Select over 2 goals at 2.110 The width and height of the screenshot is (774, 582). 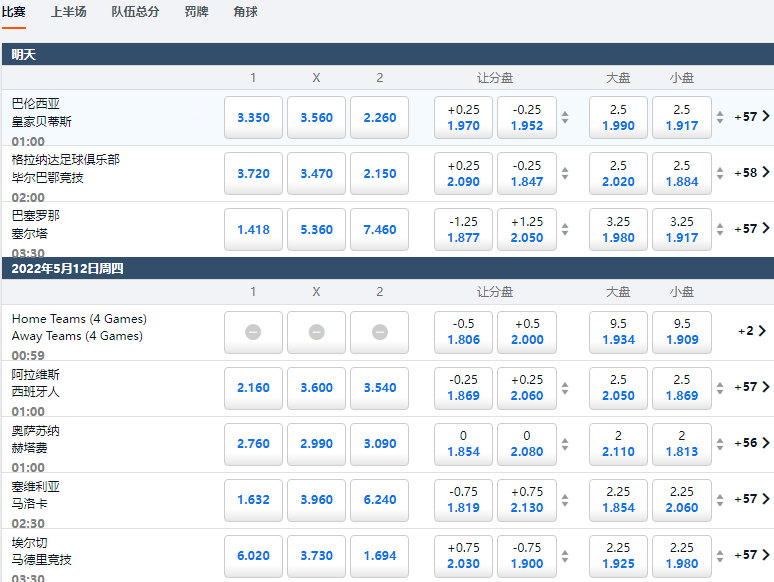[618, 443]
